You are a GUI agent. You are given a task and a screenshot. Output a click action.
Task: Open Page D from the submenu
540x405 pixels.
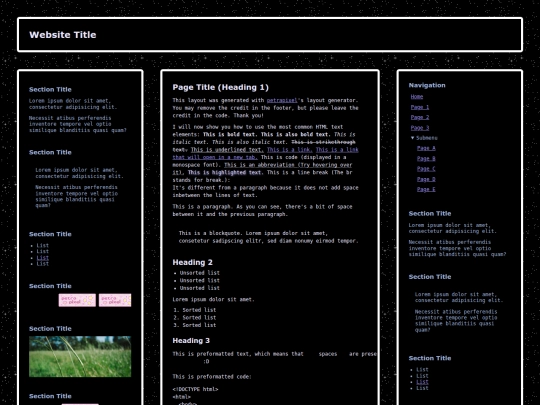click(x=426, y=179)
